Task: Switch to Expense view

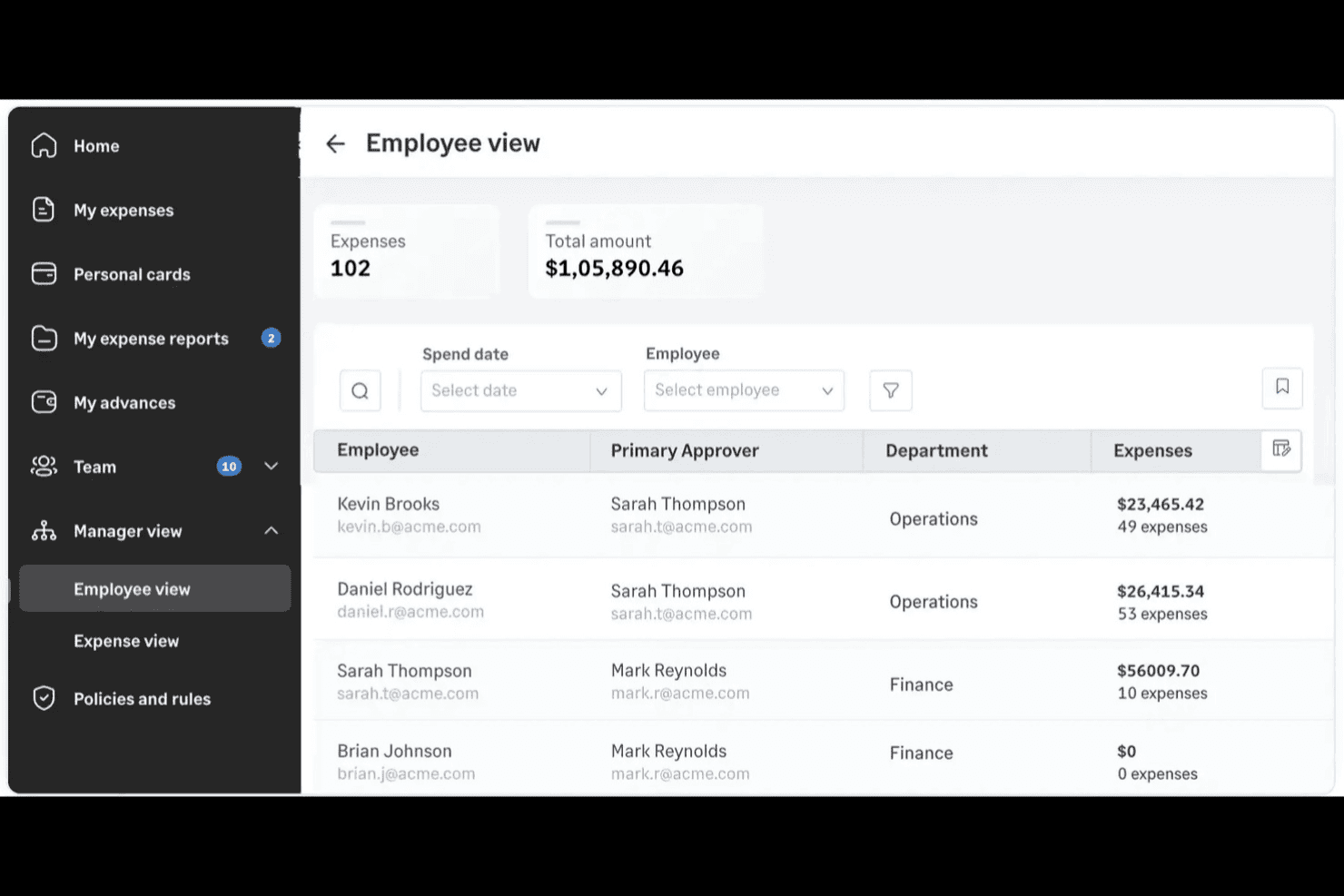Action: coord(126,641)
